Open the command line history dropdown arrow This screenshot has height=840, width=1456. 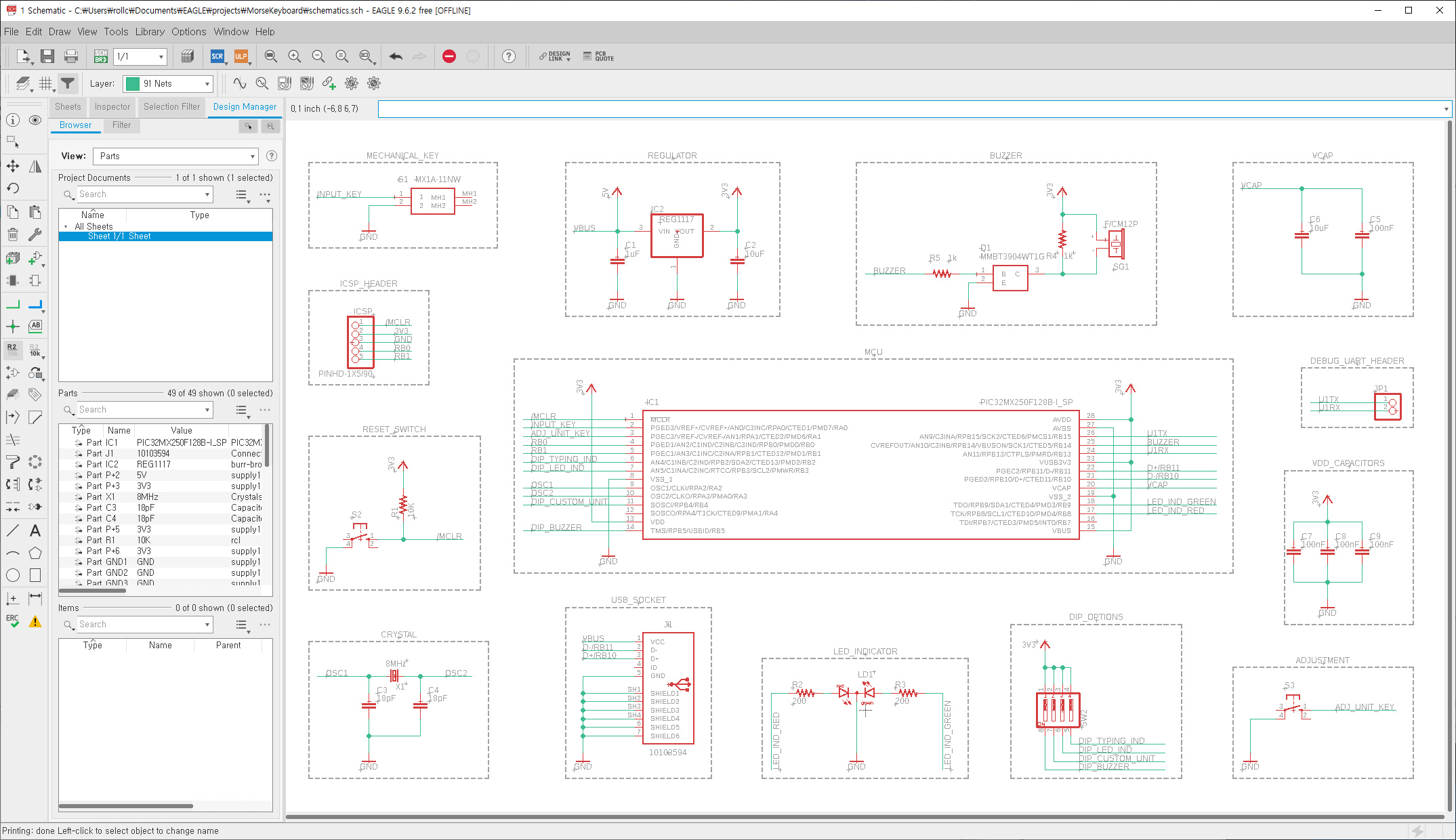1446,109
